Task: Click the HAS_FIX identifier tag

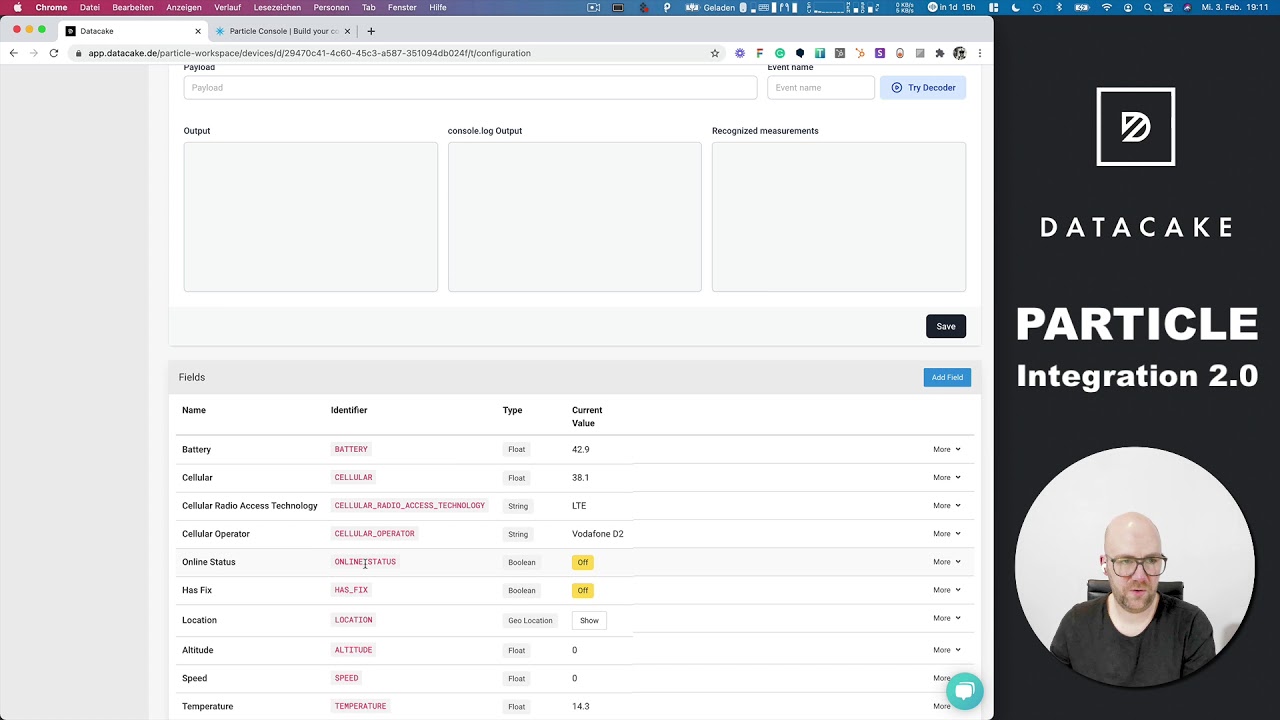Action: (x=351, y=590)
